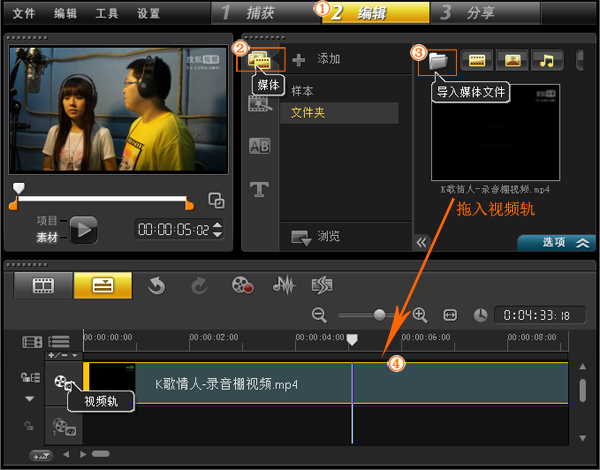Click the undo arrow icon
Screen dimensions: 600x470
tap(157, 286)
